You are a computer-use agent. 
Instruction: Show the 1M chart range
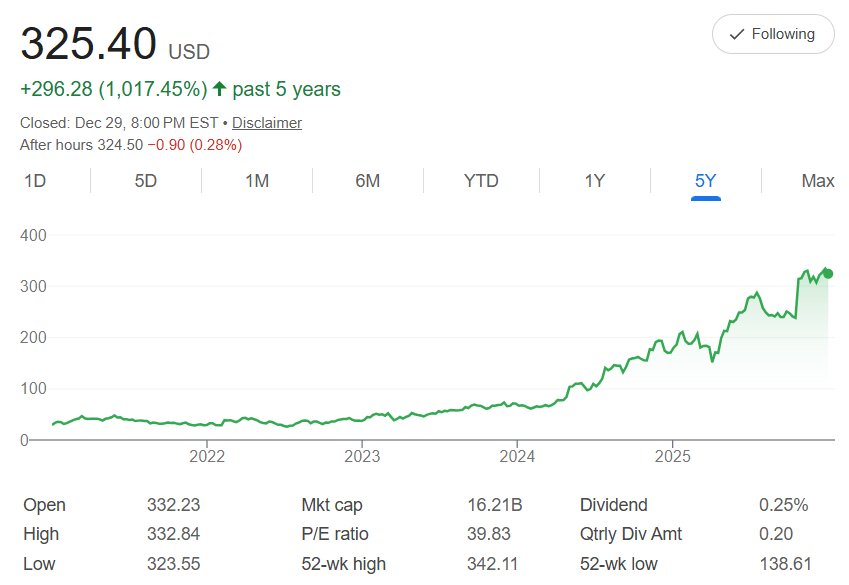point(257,181)
